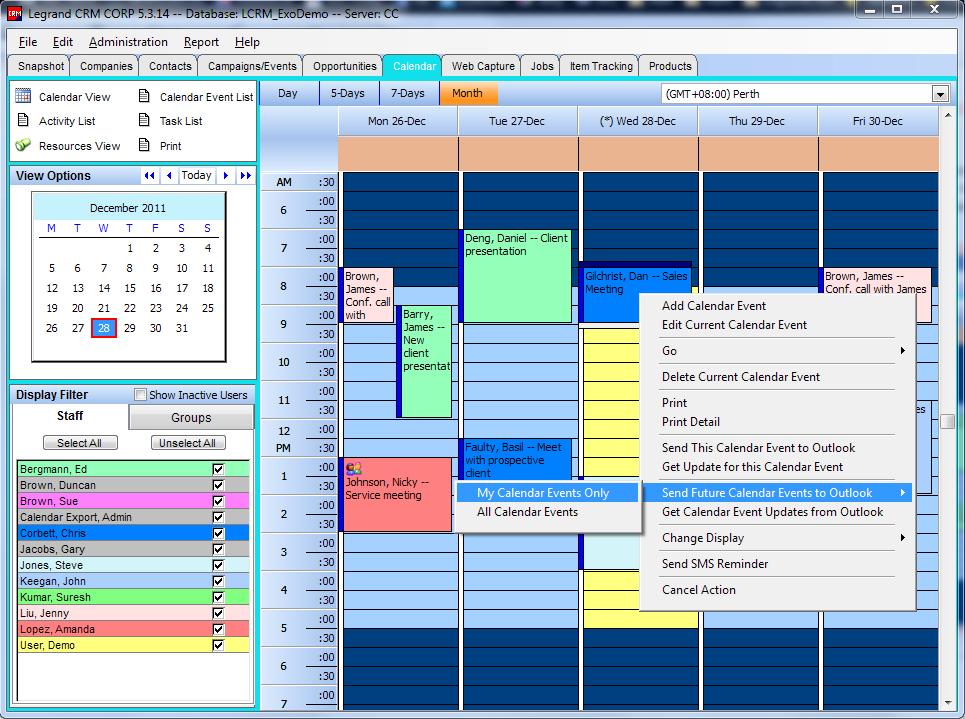The image size is (965, 719).
Task: Click the Unselect All staff button
Action: point(188,443)
